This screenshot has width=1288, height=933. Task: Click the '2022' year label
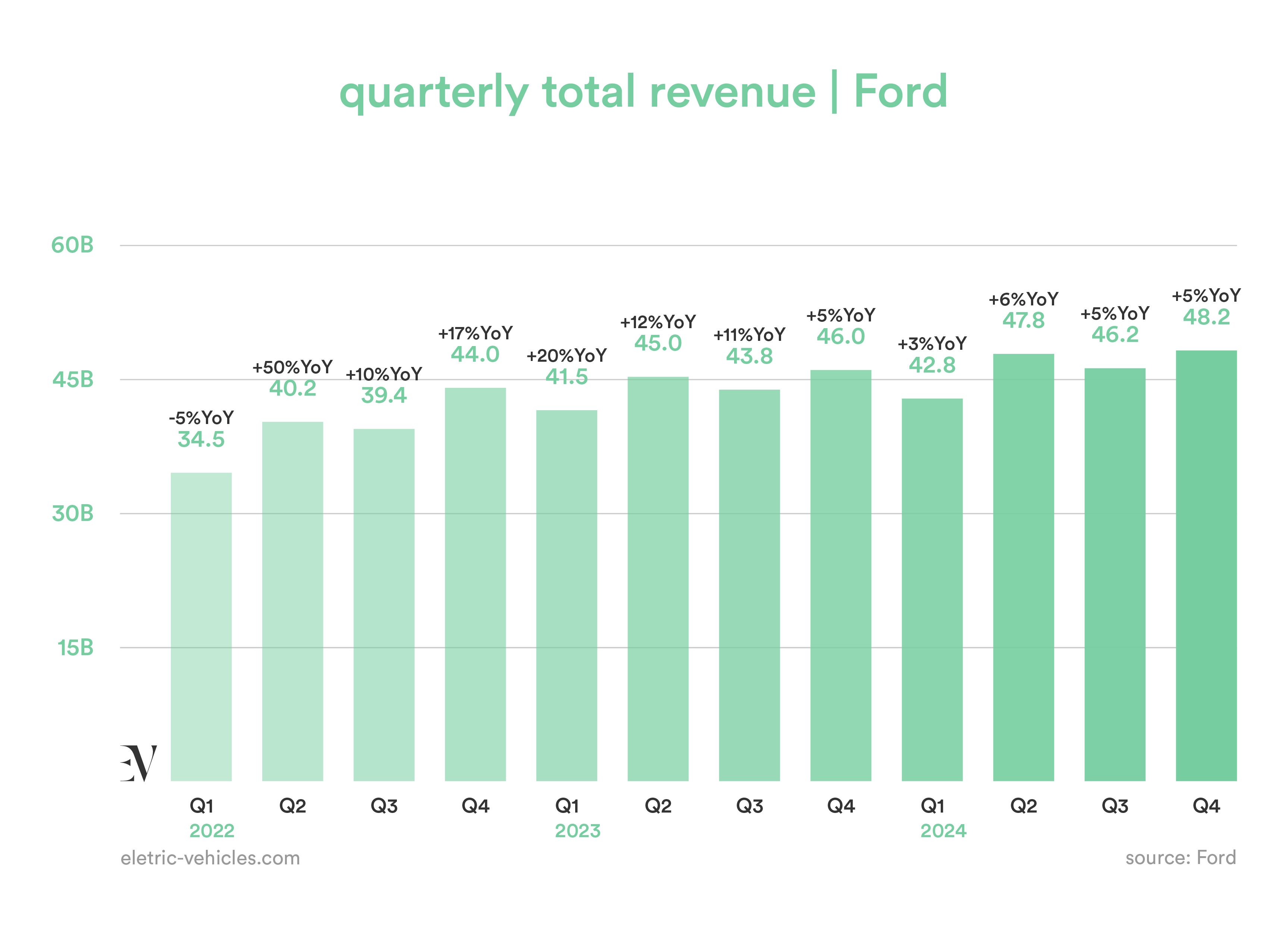click(212, 831)
